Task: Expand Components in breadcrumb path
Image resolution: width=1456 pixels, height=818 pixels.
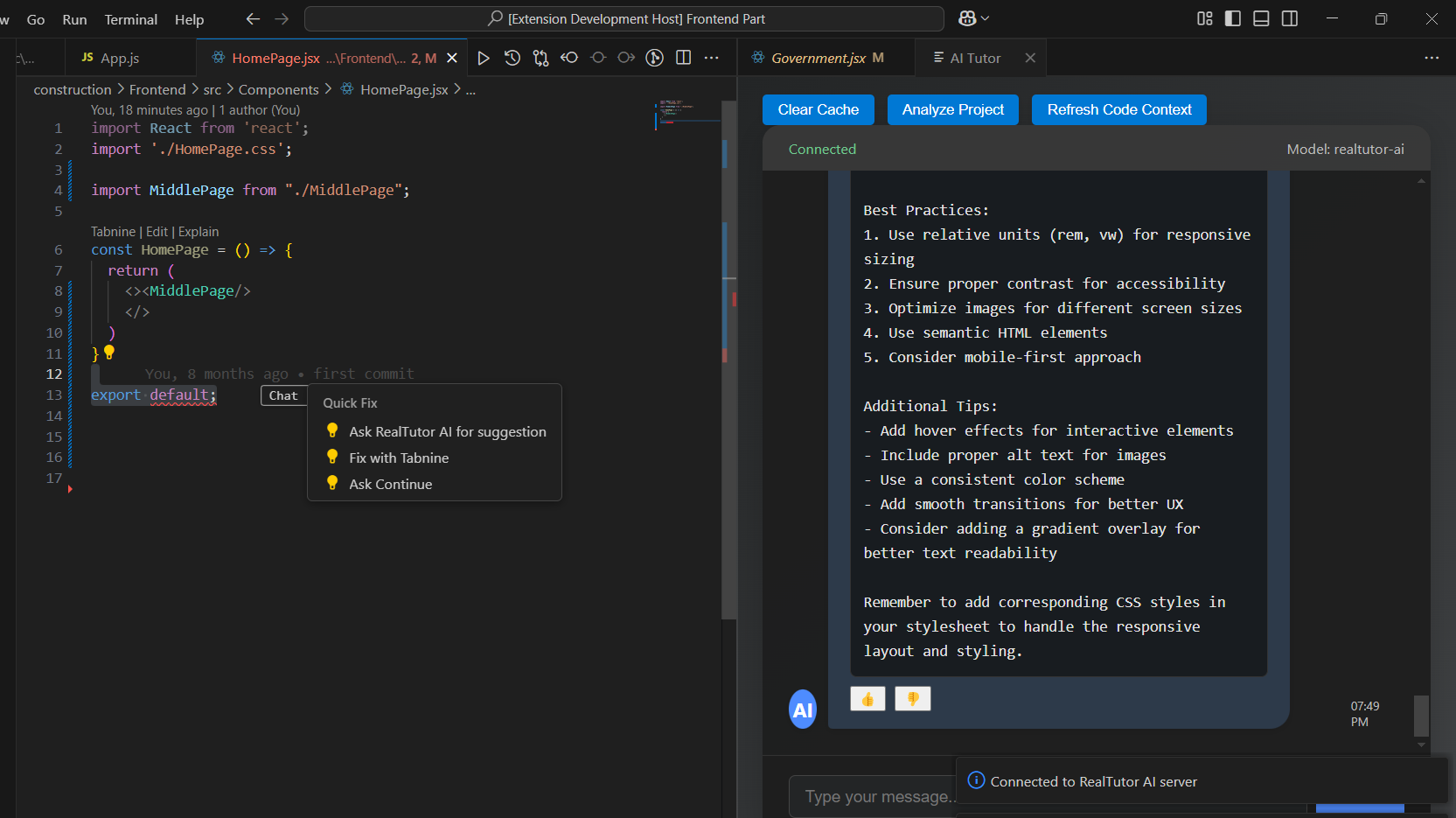Action: (278, 89)
